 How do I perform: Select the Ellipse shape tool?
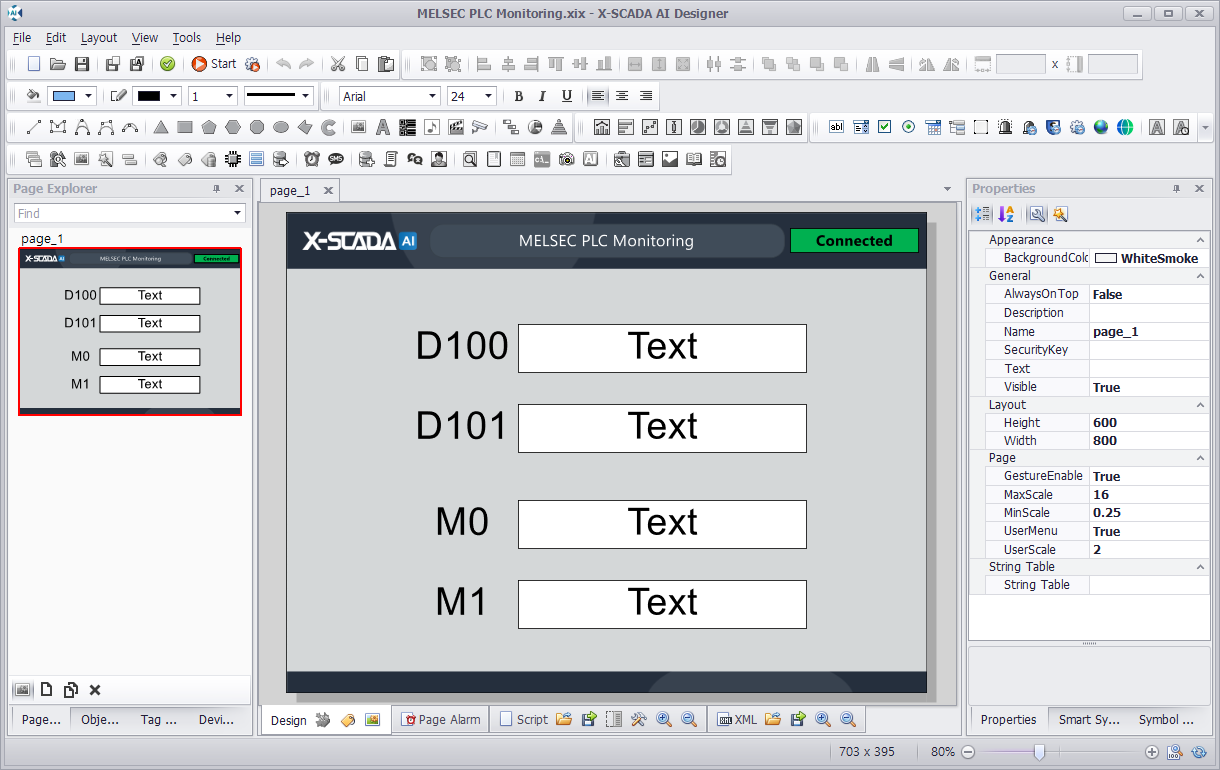point(281,127)
